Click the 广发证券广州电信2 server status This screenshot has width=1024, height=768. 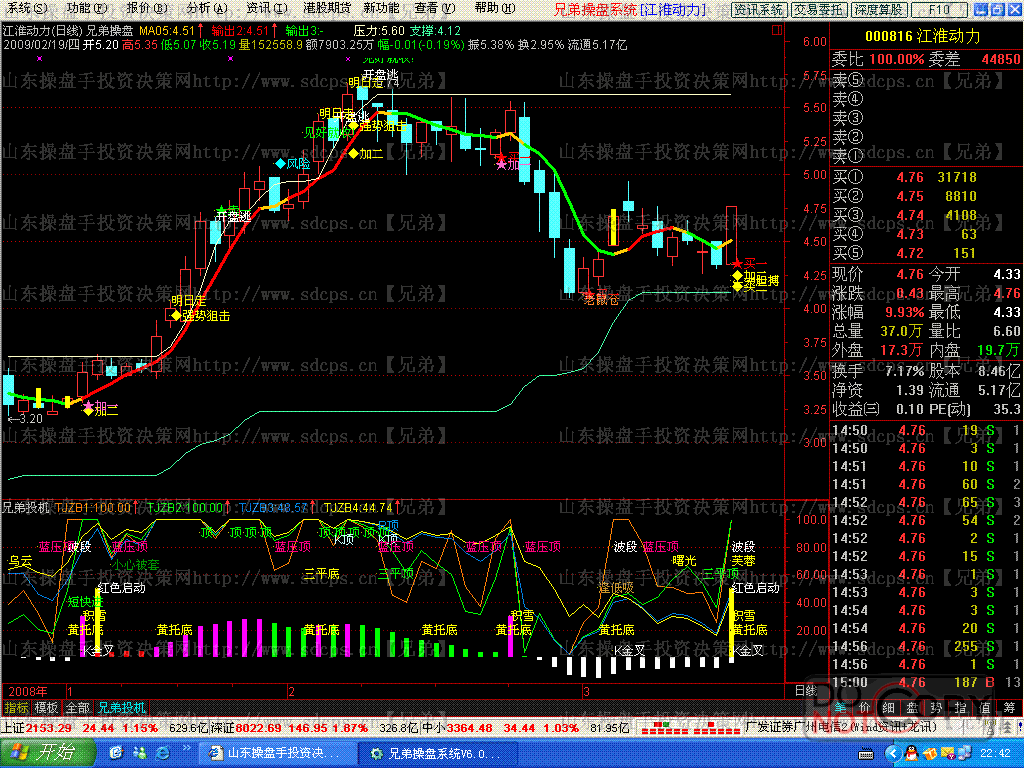[x=842, y=728]
